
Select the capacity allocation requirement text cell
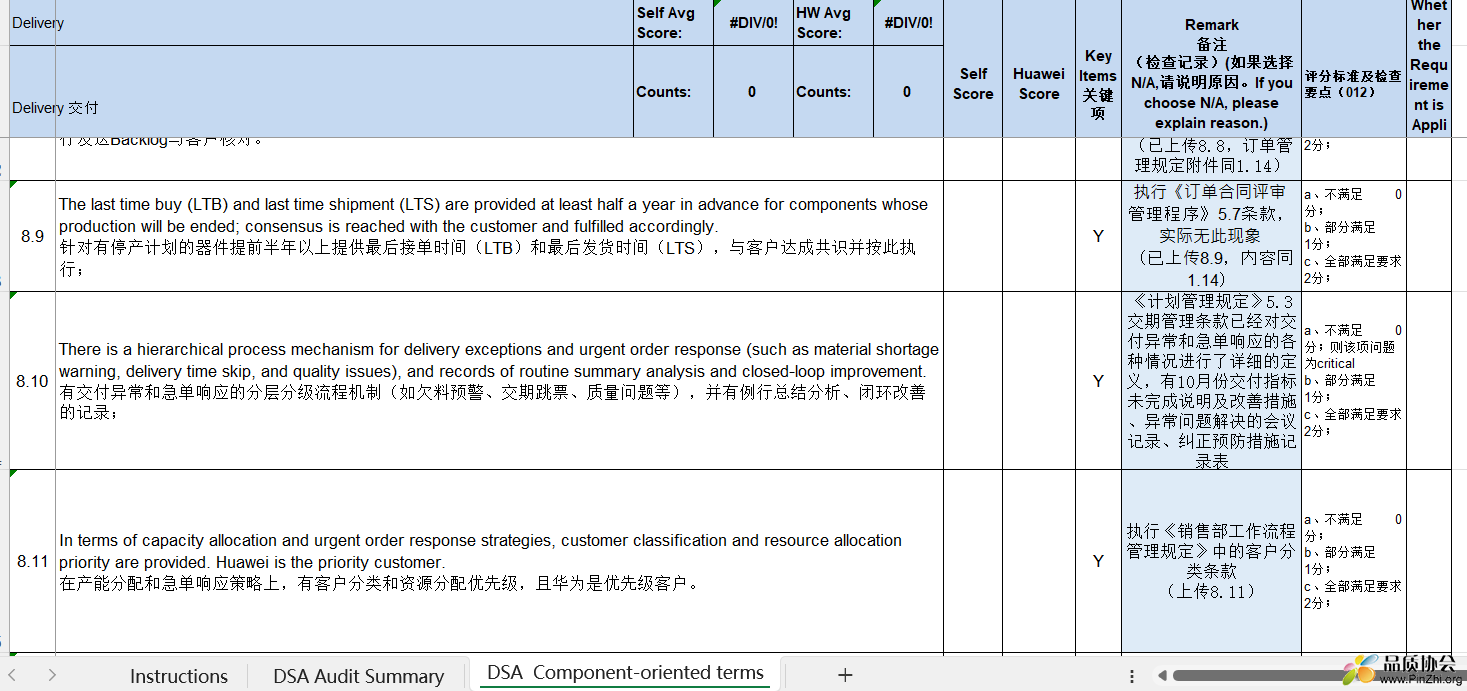(x=499, y=561)
